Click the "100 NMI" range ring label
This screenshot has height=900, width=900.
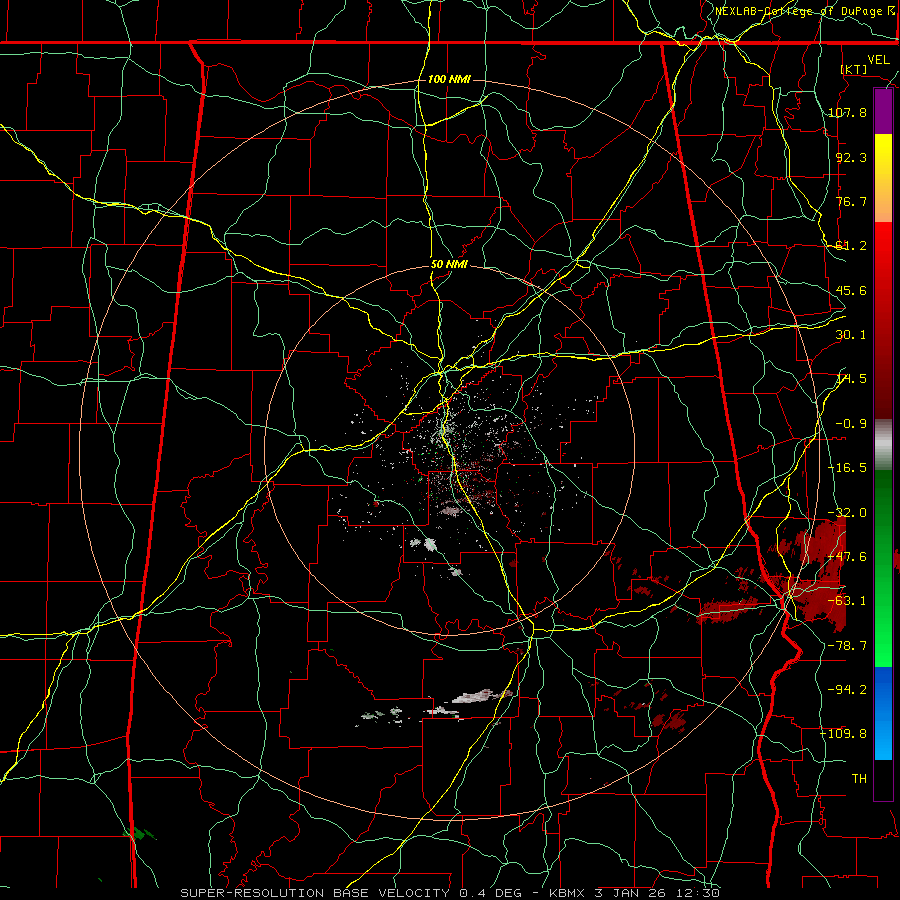pyautogui.click(x=449, y=79)
